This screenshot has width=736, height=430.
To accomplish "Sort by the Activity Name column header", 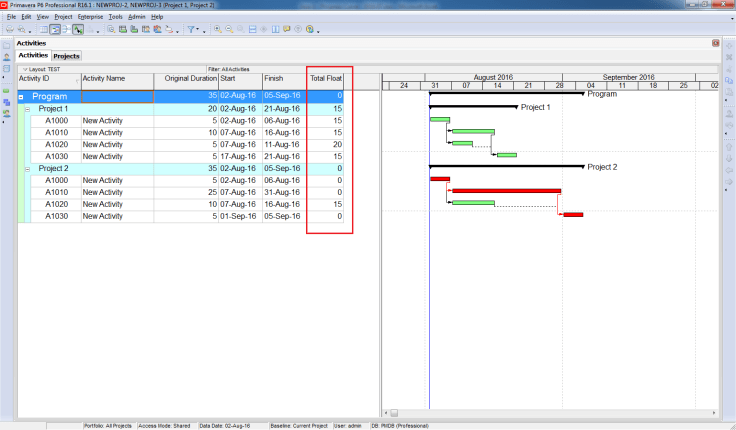I will [117, 81].
